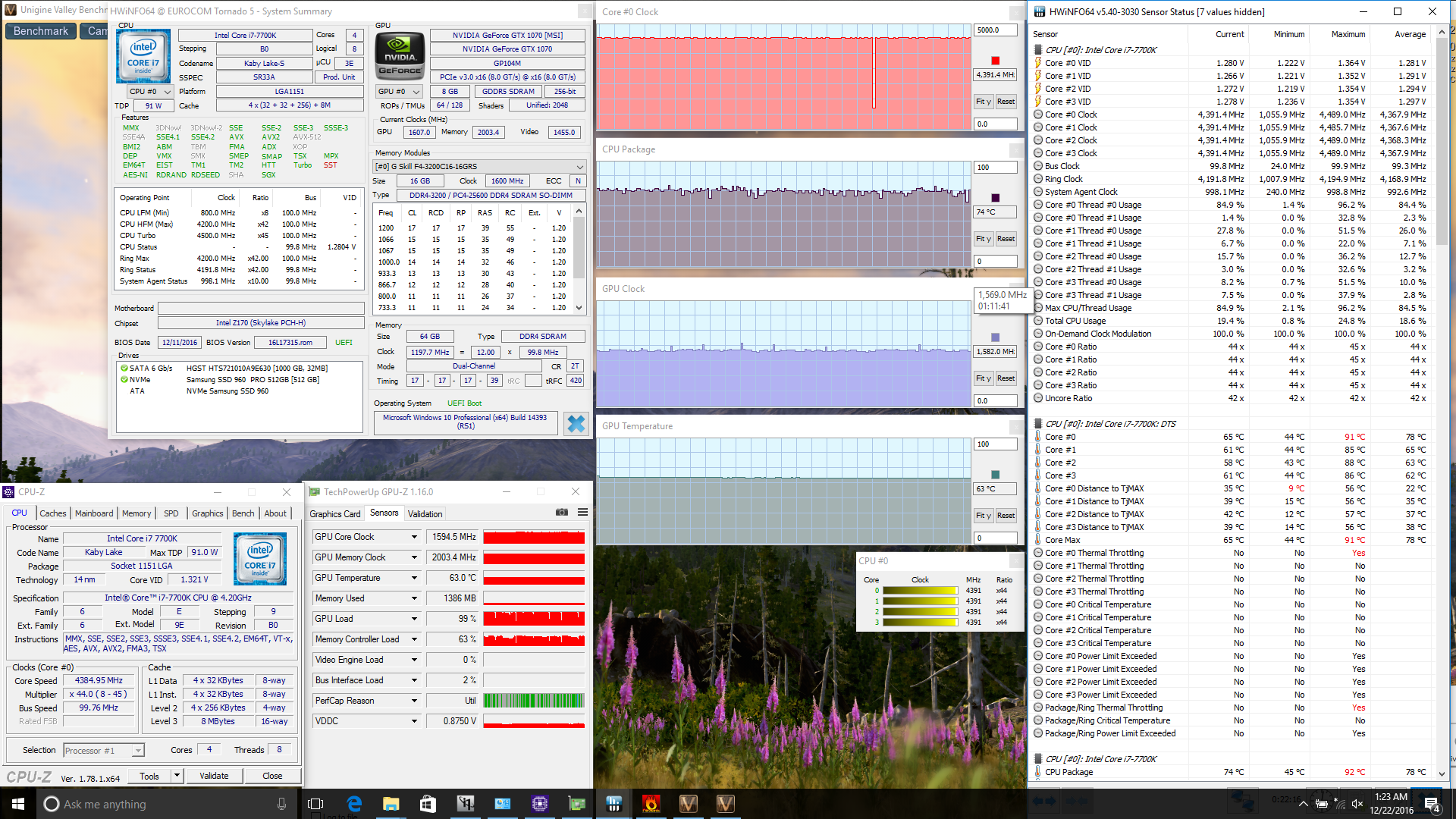
Task: Click the Maximum column header in Sensor Status
Action: (x=1348, y=34)
